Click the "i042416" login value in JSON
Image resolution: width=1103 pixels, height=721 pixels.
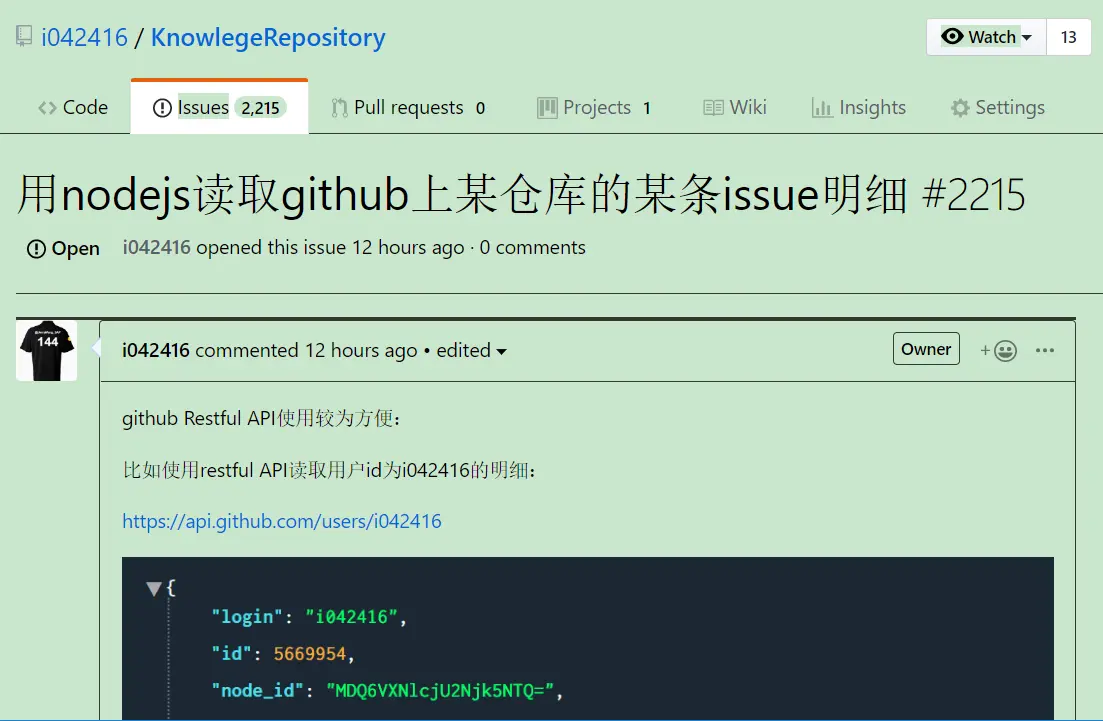point(351,617)
